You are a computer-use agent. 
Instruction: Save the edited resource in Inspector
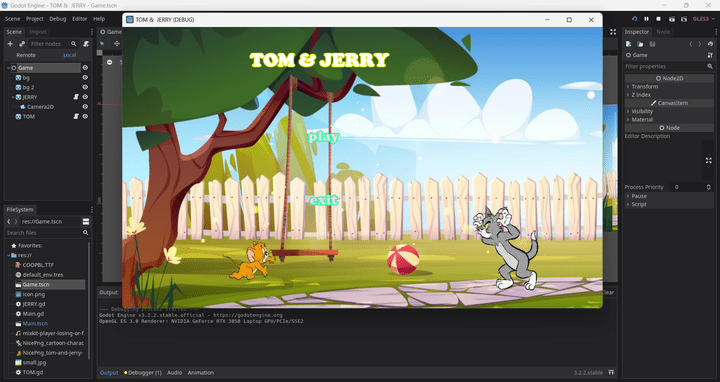coord(652,44)
